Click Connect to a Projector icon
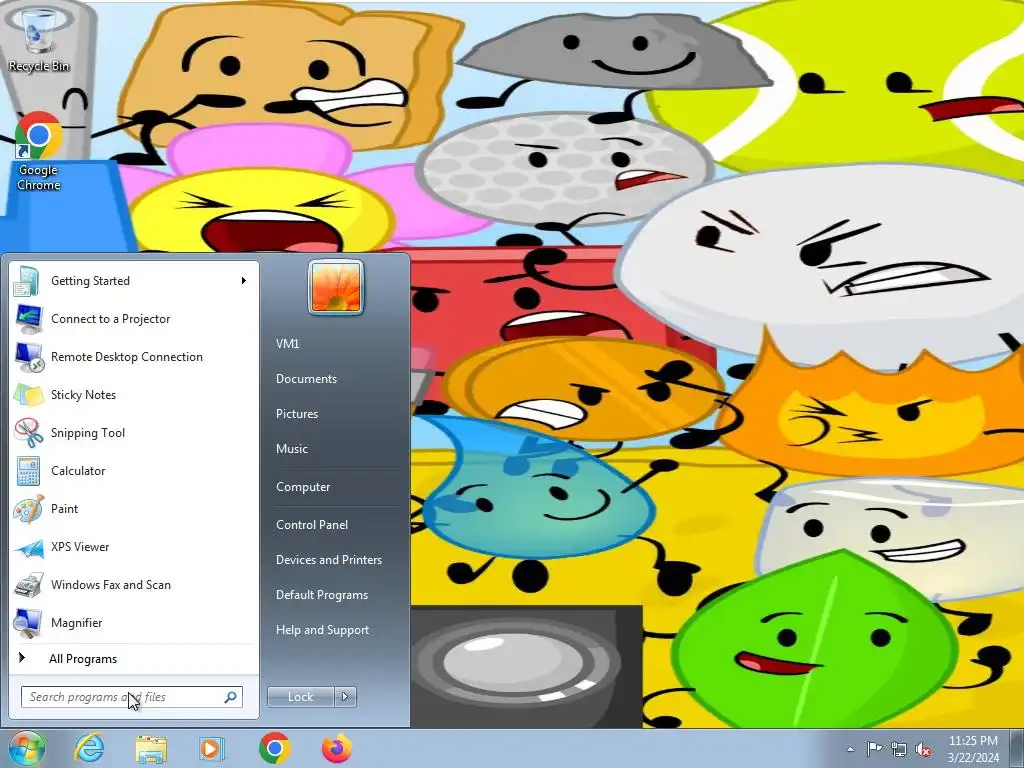Image resolution: width=1024 pixels, height=768 pixels. point(28,319)
